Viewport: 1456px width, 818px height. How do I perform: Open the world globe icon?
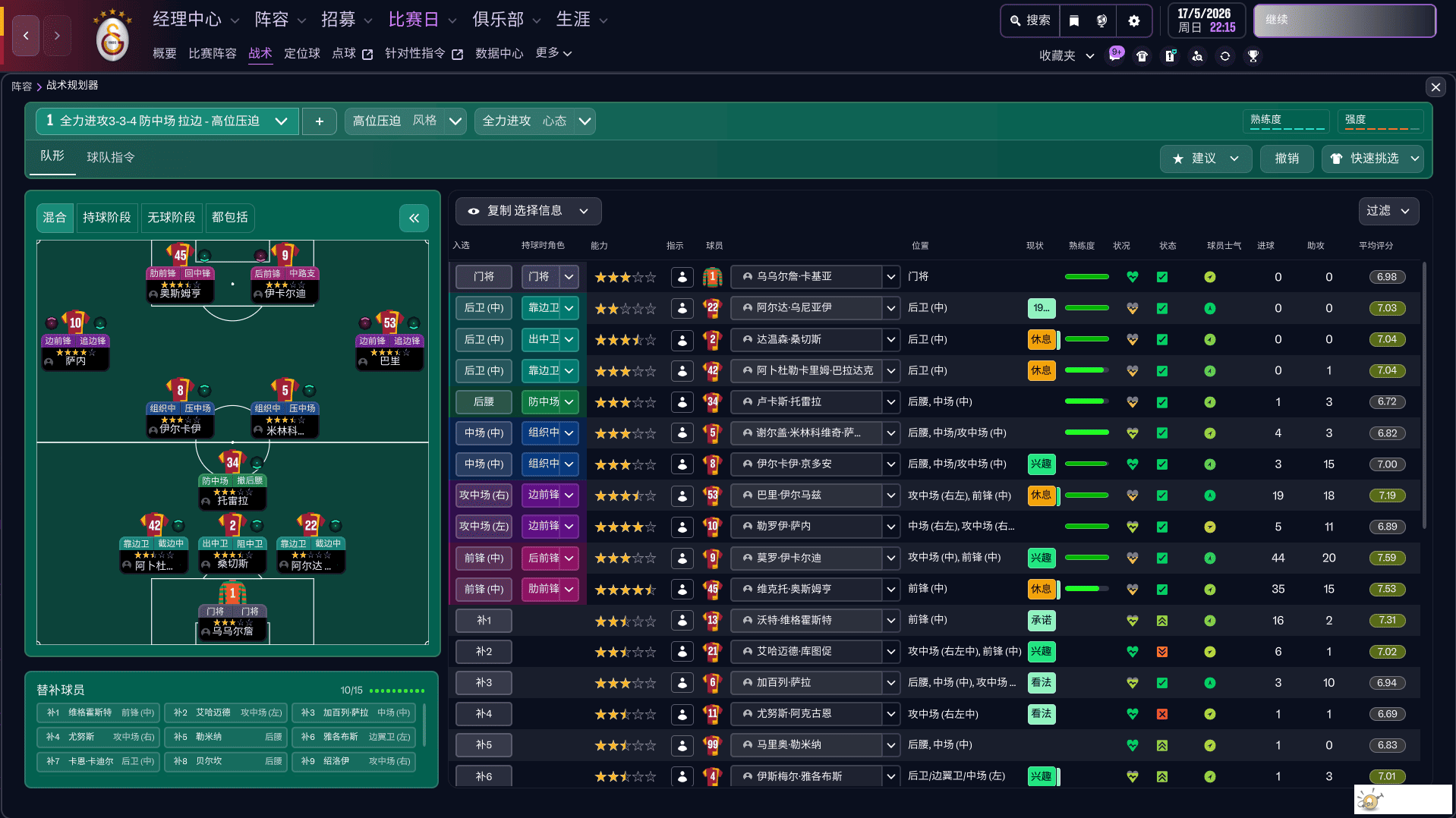coord(1101,20)
